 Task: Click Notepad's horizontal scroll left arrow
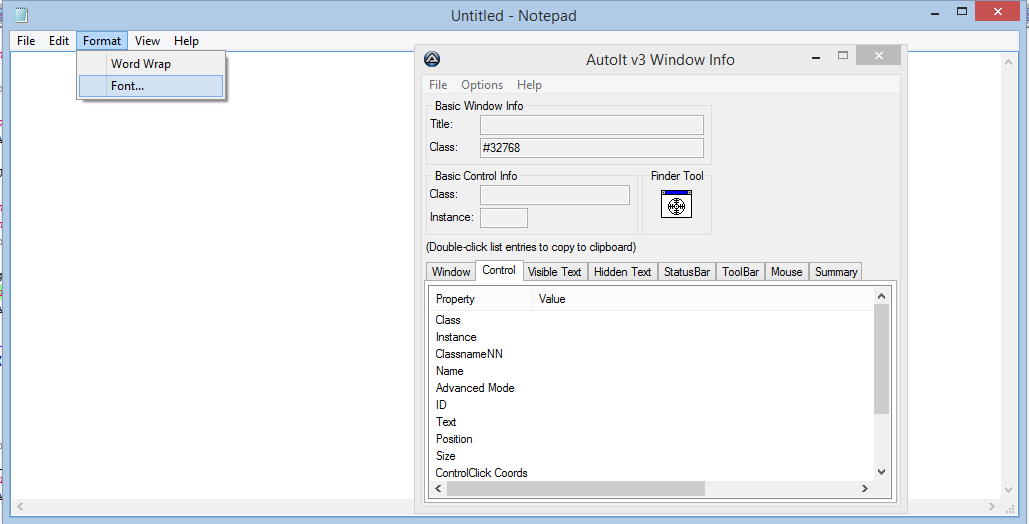[19, 506]
